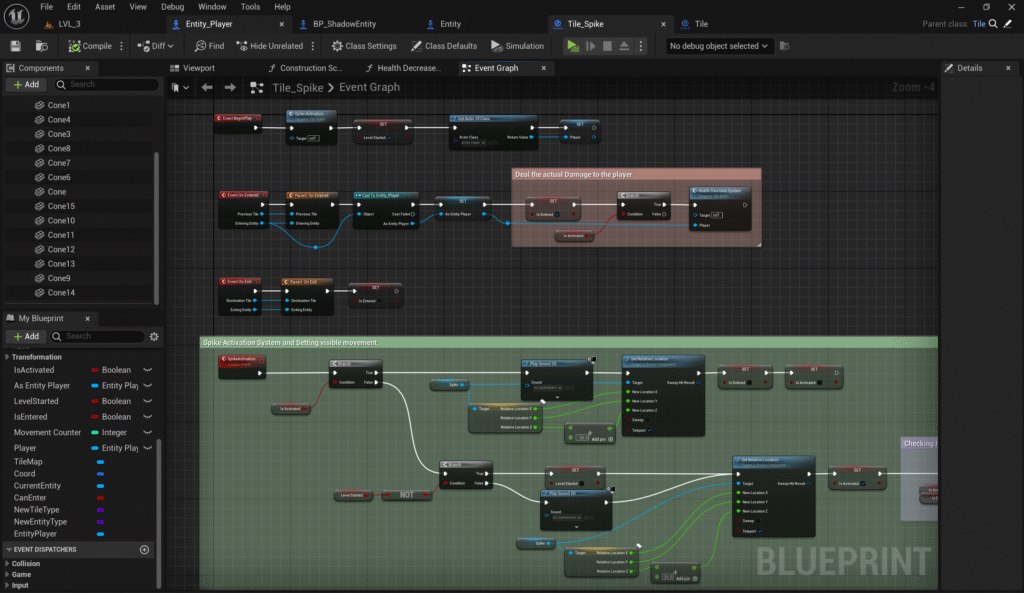The width and height of the screenshot is (1024, 593).
Task: Close the Event Graph tab
Action: [543, 68]
